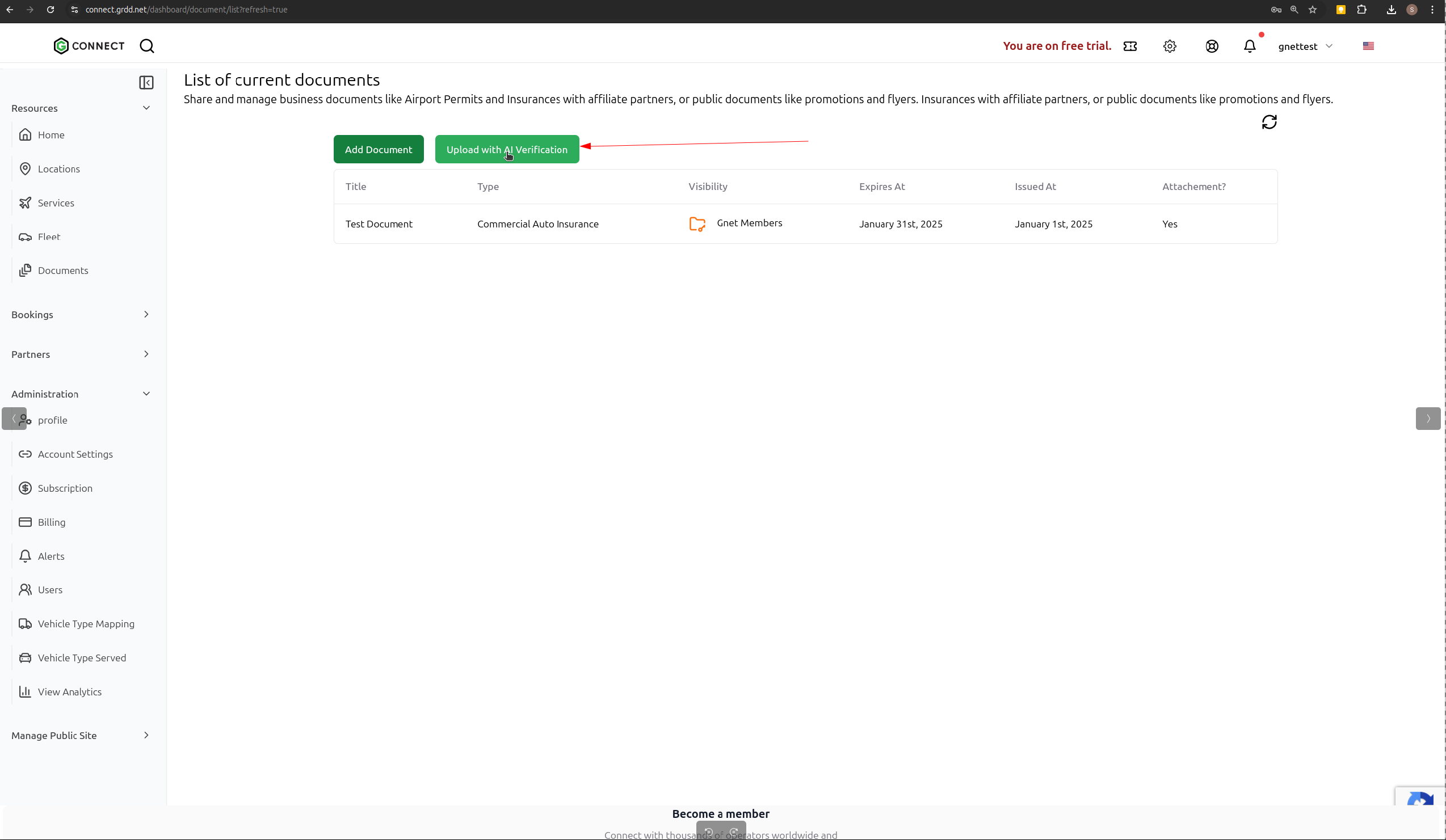Collapse the Resources sidebar section
This screenshot has width=1446, height=840.
pyautogui.click(x=146, y=108)
